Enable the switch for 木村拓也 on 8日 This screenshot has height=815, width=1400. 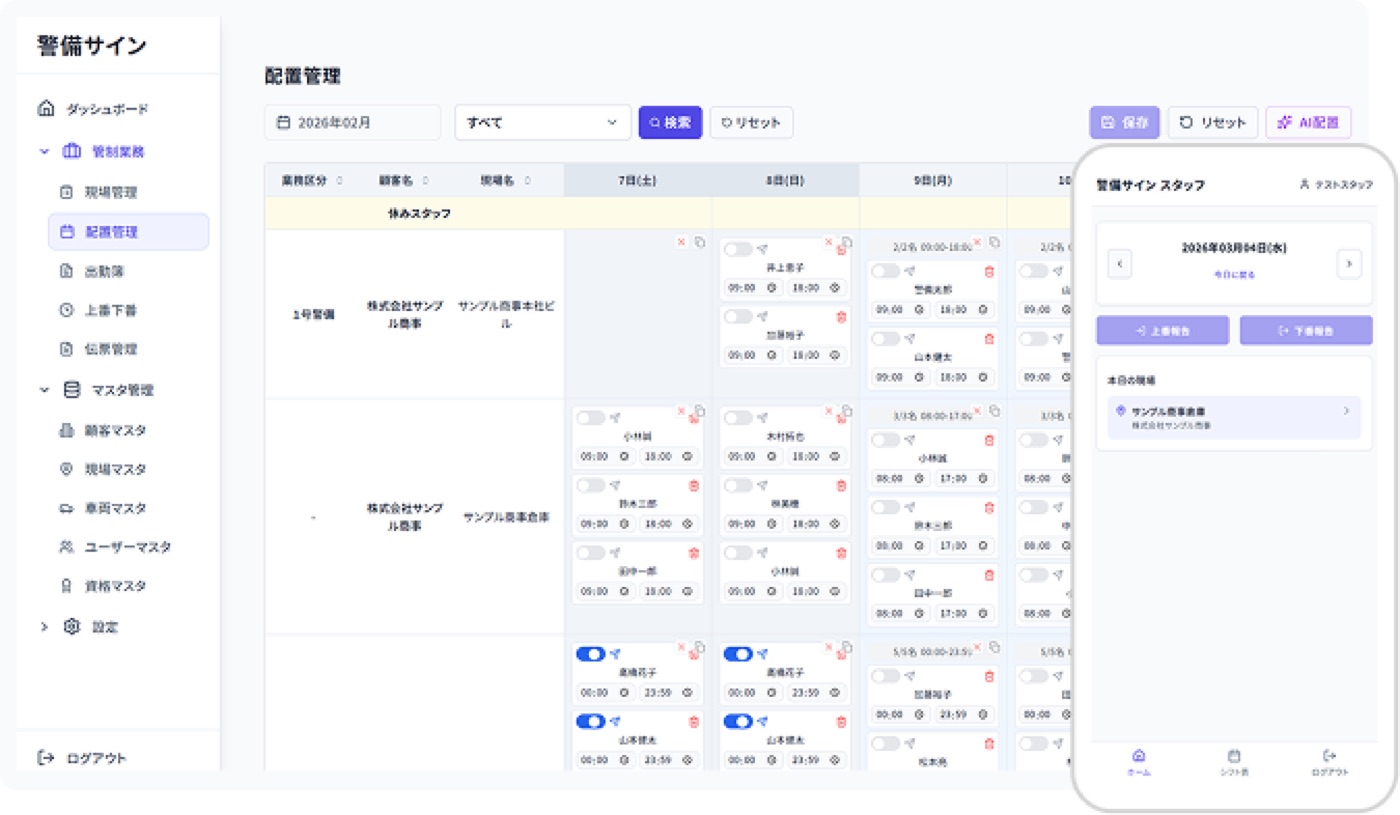coord(738,418)
